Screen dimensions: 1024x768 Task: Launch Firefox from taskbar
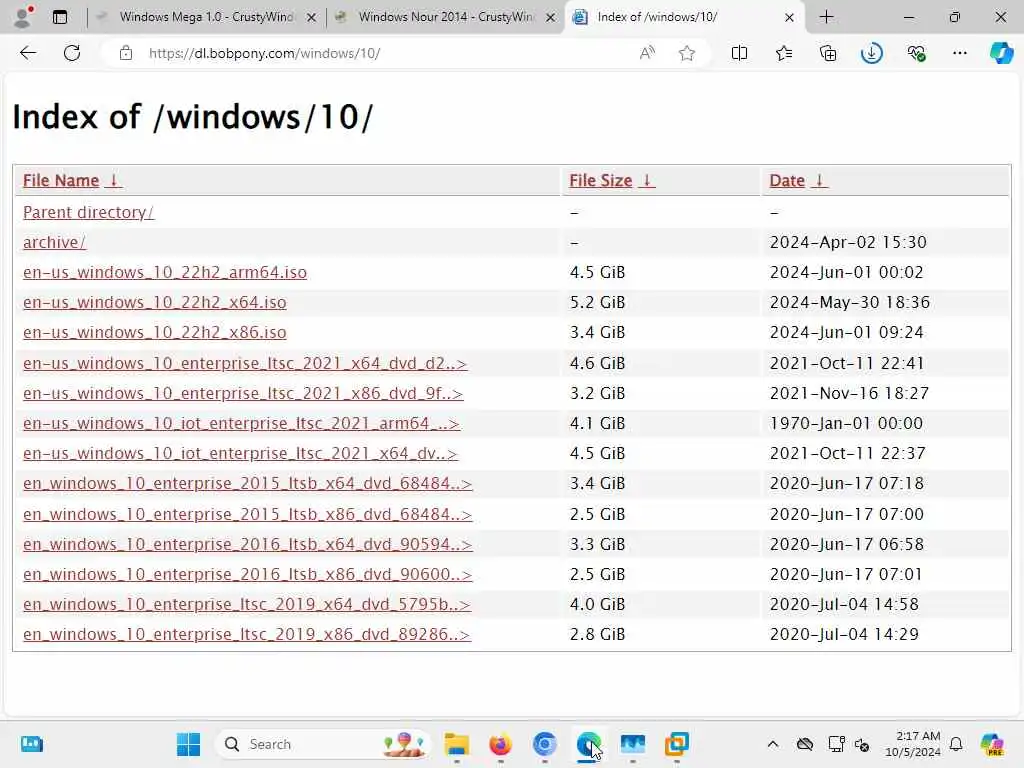pyautogui.click(x=500, y=744)
